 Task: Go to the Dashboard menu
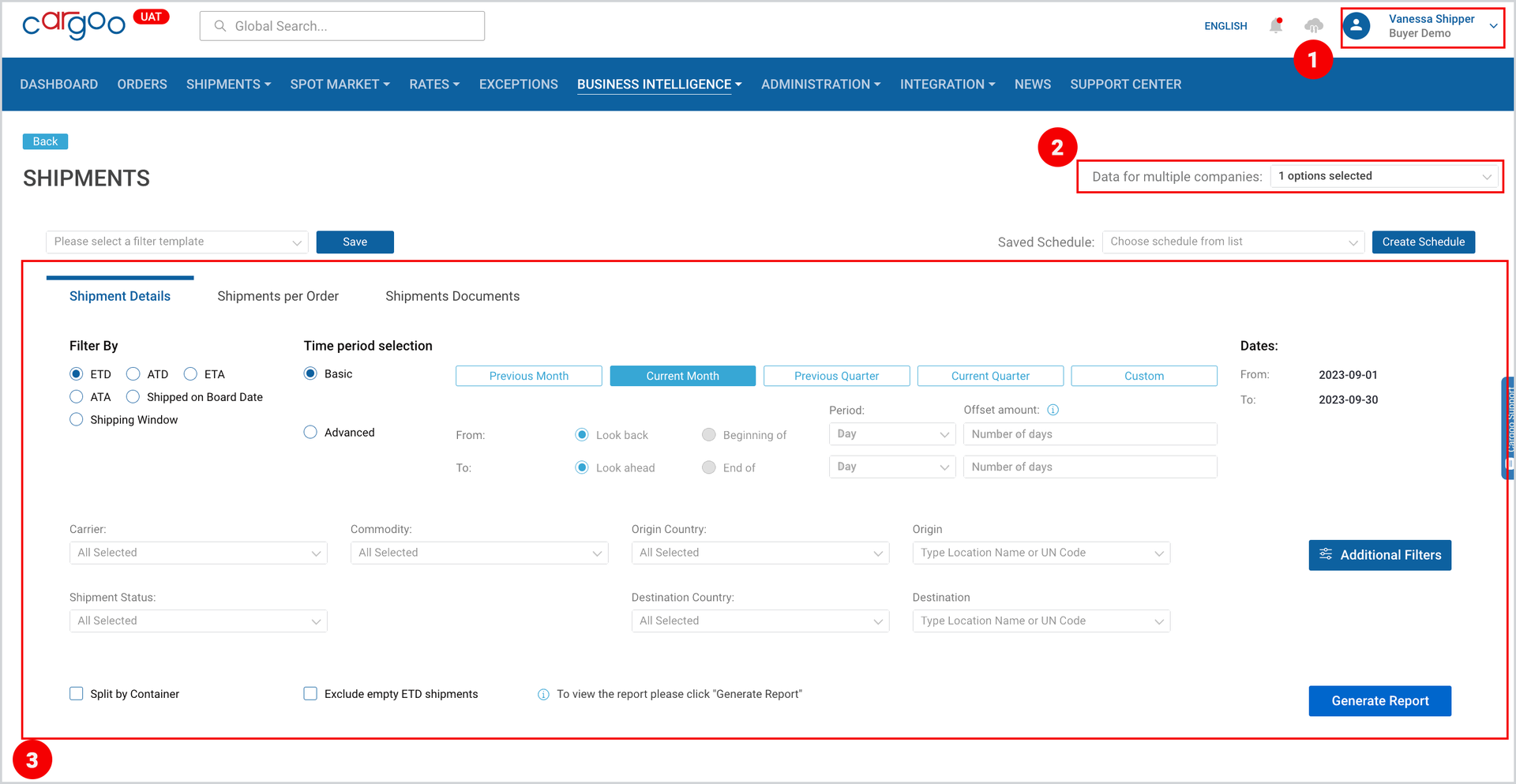59,84
